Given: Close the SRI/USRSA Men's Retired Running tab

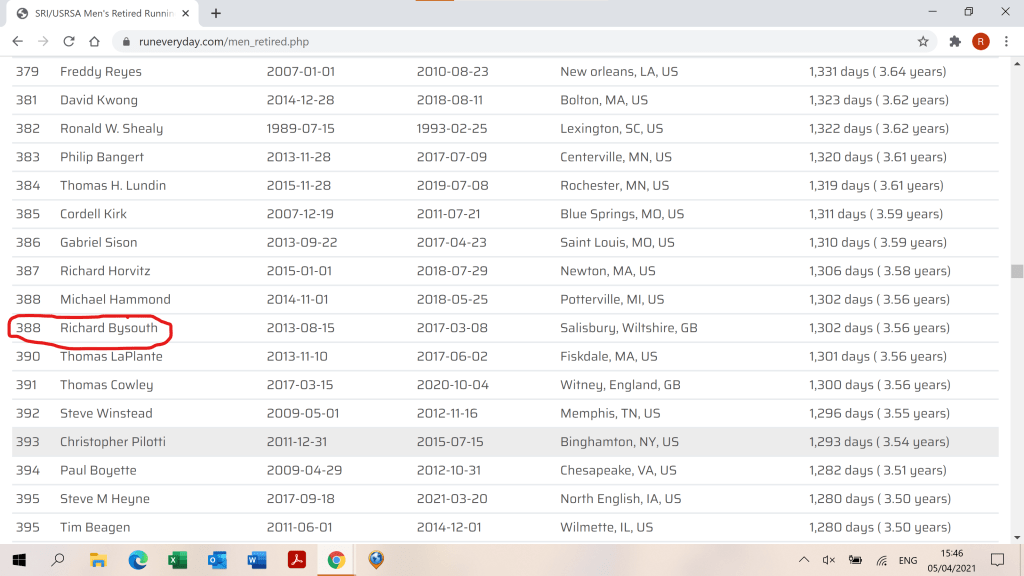Looking at the screenshot, I should click(190, 13).
